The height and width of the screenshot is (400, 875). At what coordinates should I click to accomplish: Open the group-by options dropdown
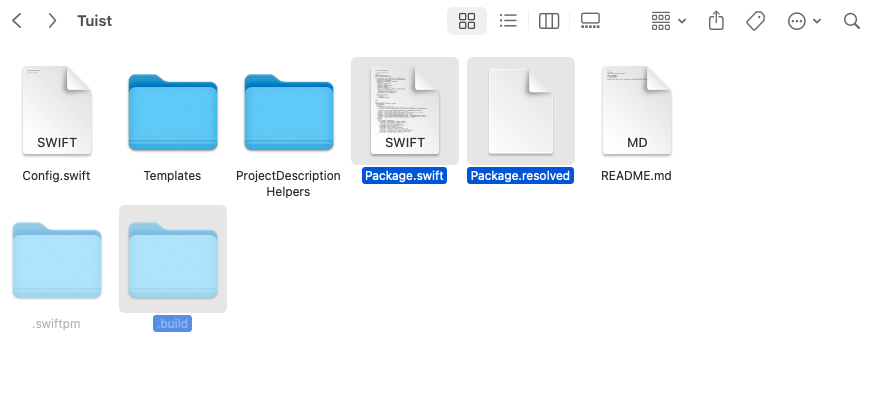coord(669,21)
